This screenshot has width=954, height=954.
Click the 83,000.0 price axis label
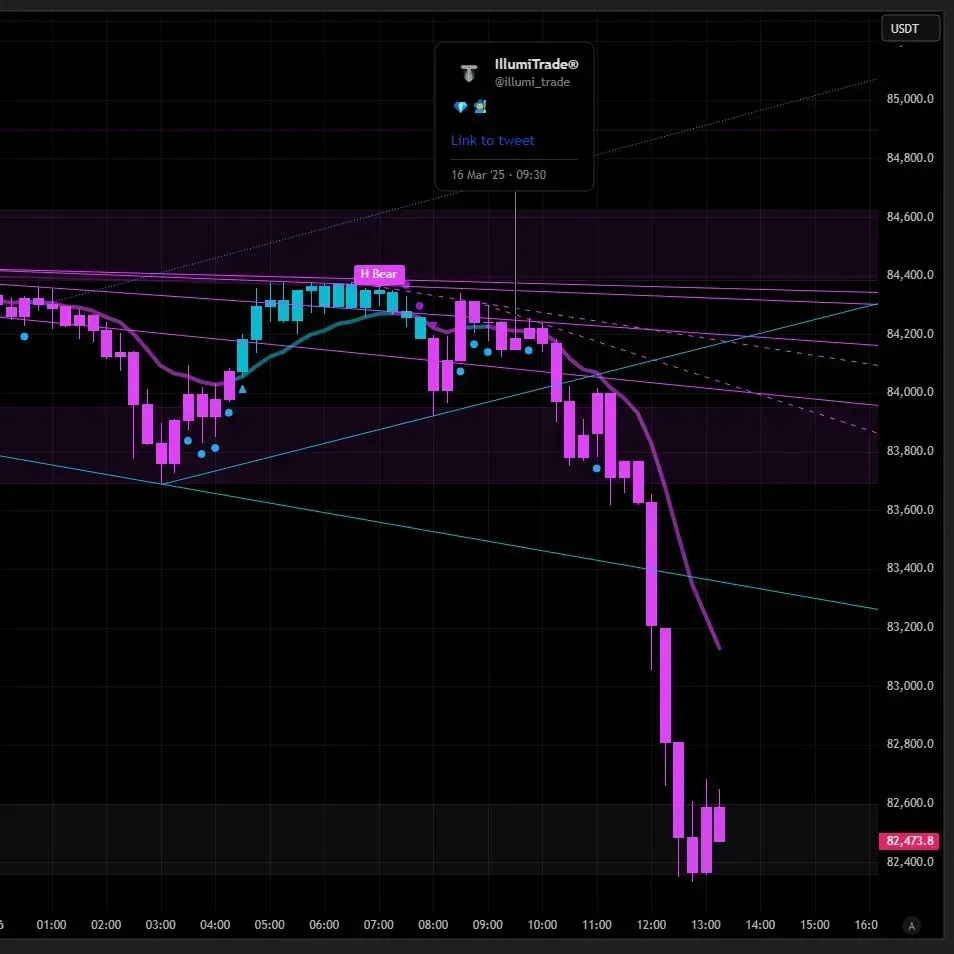pos(910,686)
